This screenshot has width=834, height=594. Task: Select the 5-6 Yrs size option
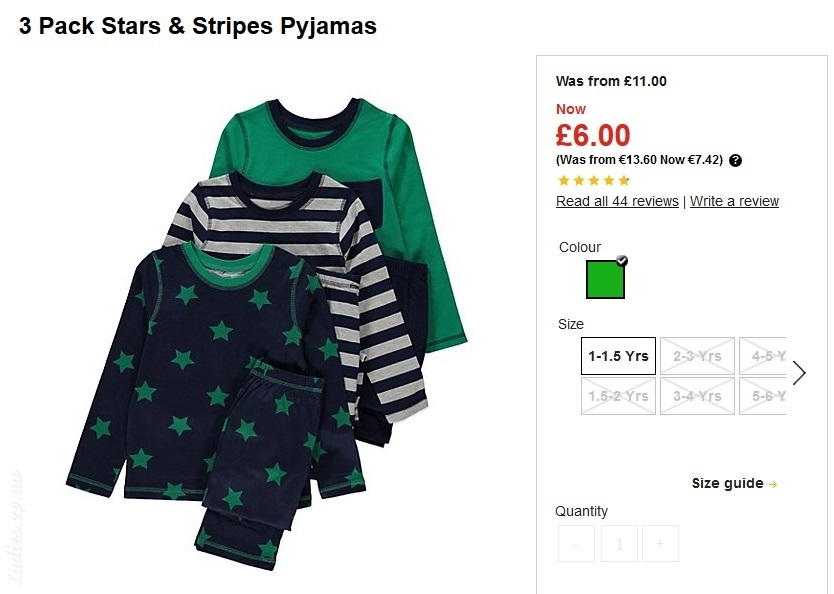[763, 396]
